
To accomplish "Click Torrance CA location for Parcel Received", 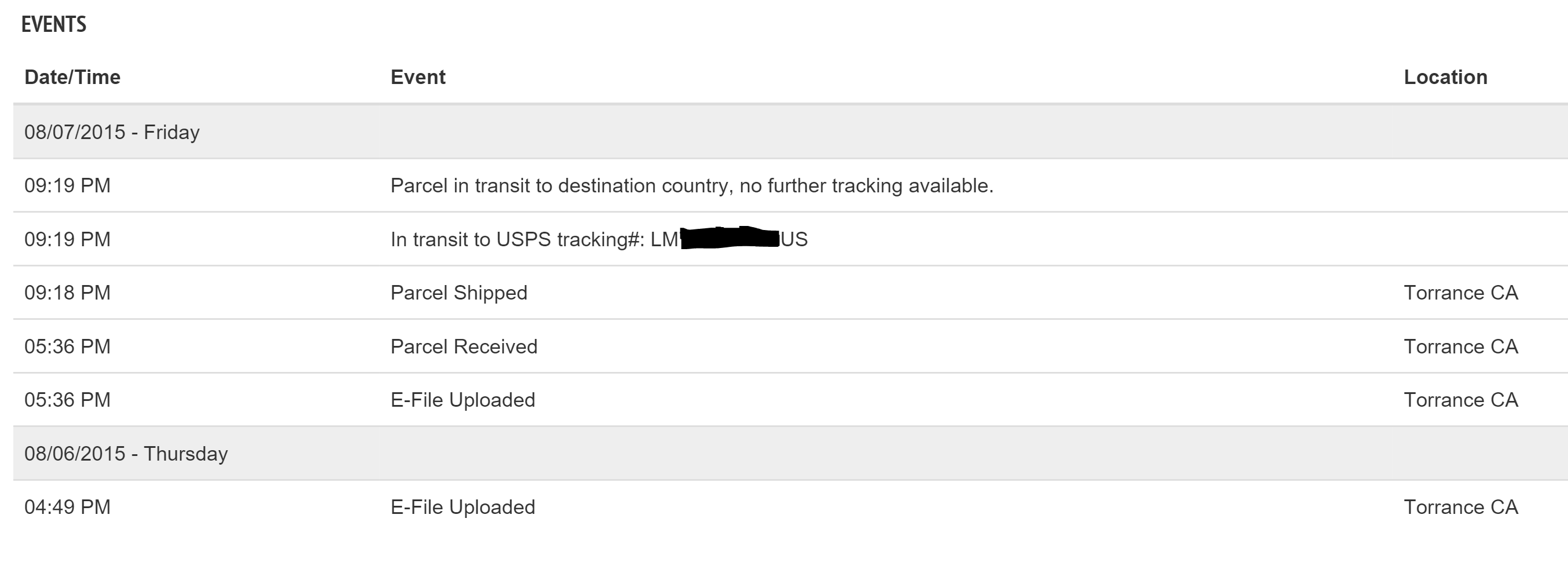I will tap(1460, 346).
